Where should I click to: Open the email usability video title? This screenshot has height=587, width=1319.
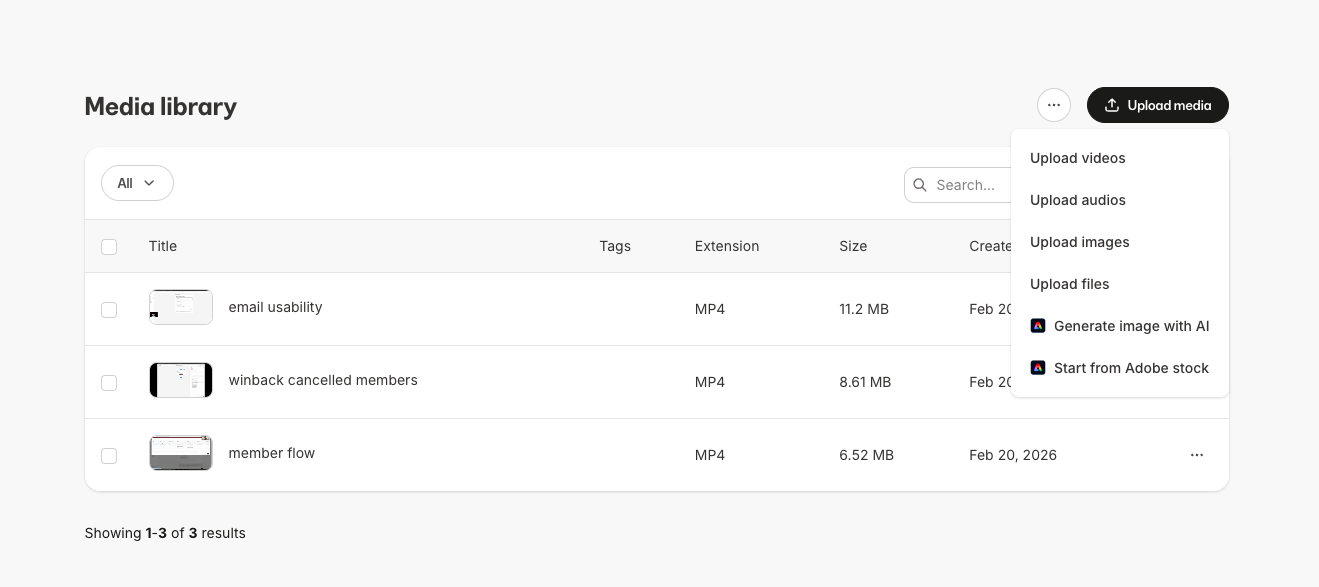275,307
